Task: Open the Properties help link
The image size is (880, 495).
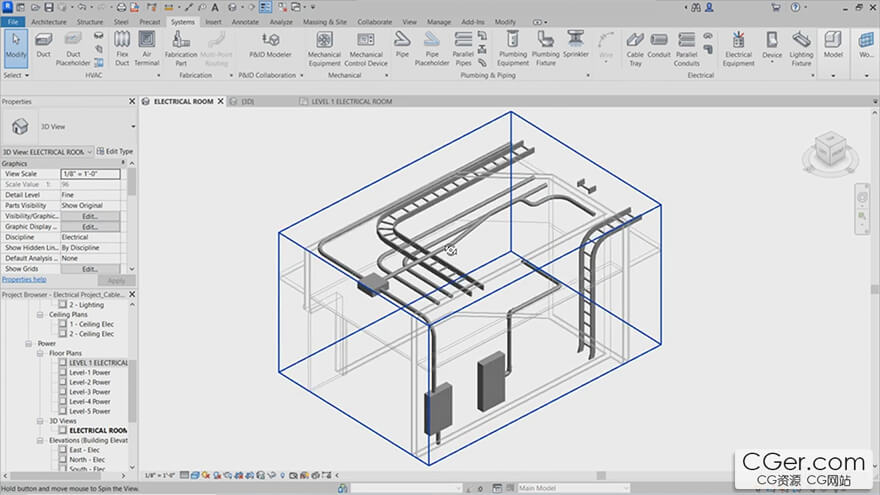Action: coord(24,279)
